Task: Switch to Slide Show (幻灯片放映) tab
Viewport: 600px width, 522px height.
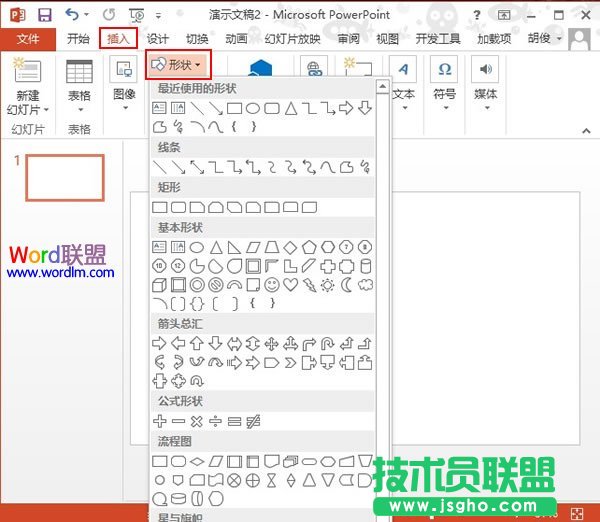Action: click(292, 38)
